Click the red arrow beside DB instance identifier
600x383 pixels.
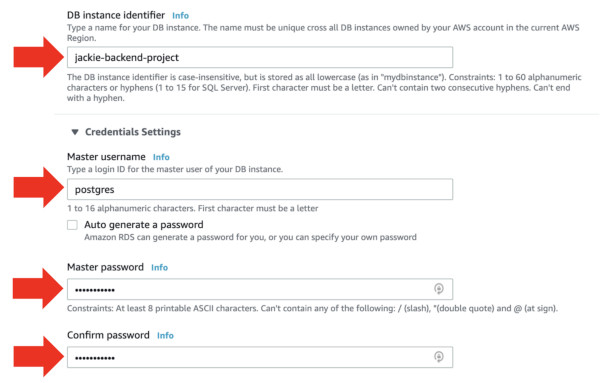(x=39, y=57)
